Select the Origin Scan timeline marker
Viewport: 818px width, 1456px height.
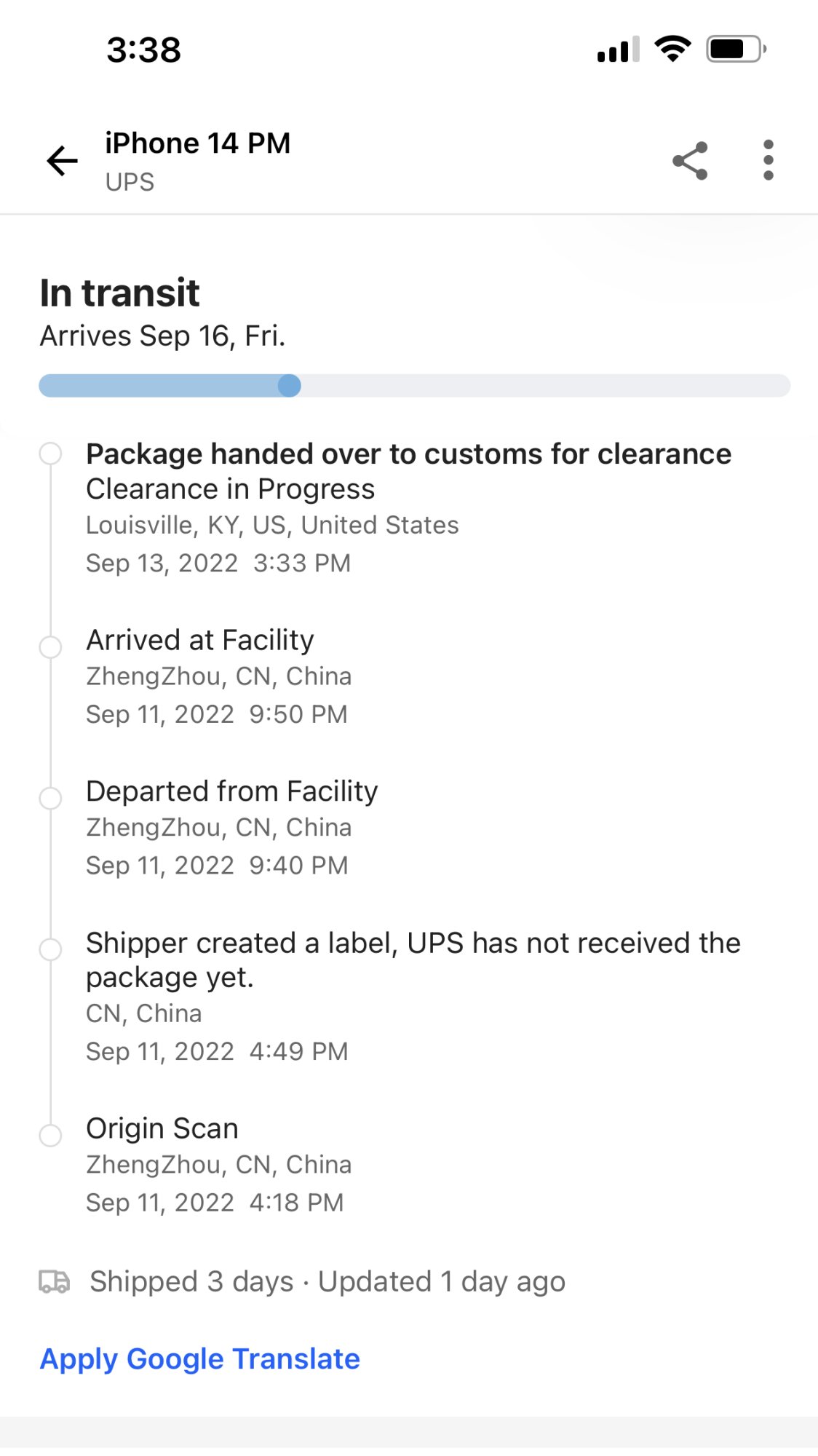point(50,1135)
